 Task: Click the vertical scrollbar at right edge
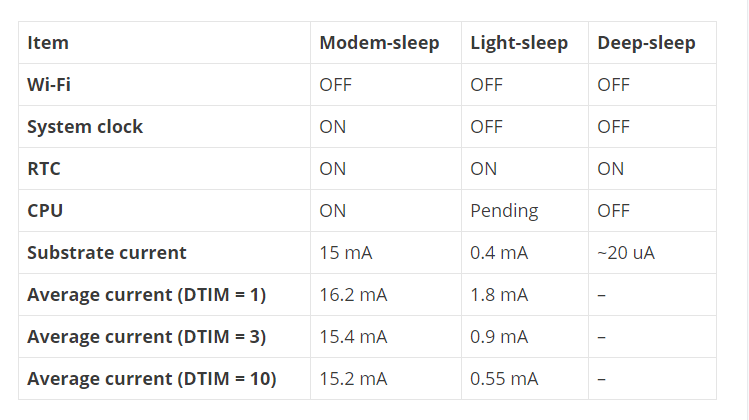click(x=747, y=210)
